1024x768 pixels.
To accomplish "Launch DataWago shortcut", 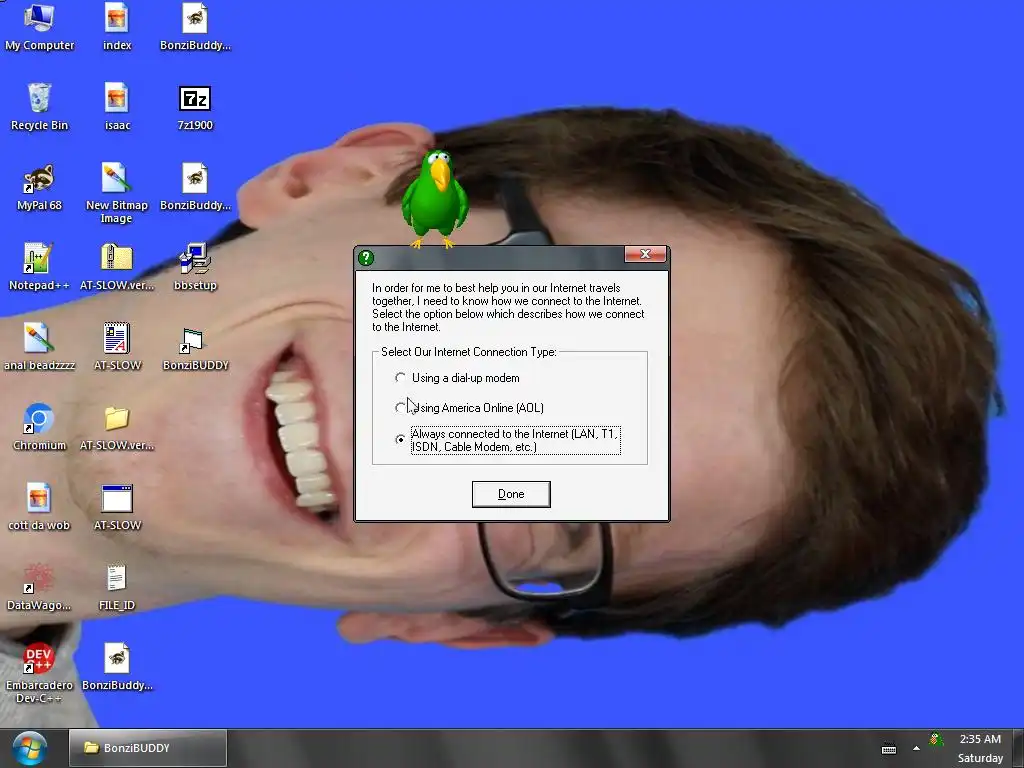I will [39, 586].
